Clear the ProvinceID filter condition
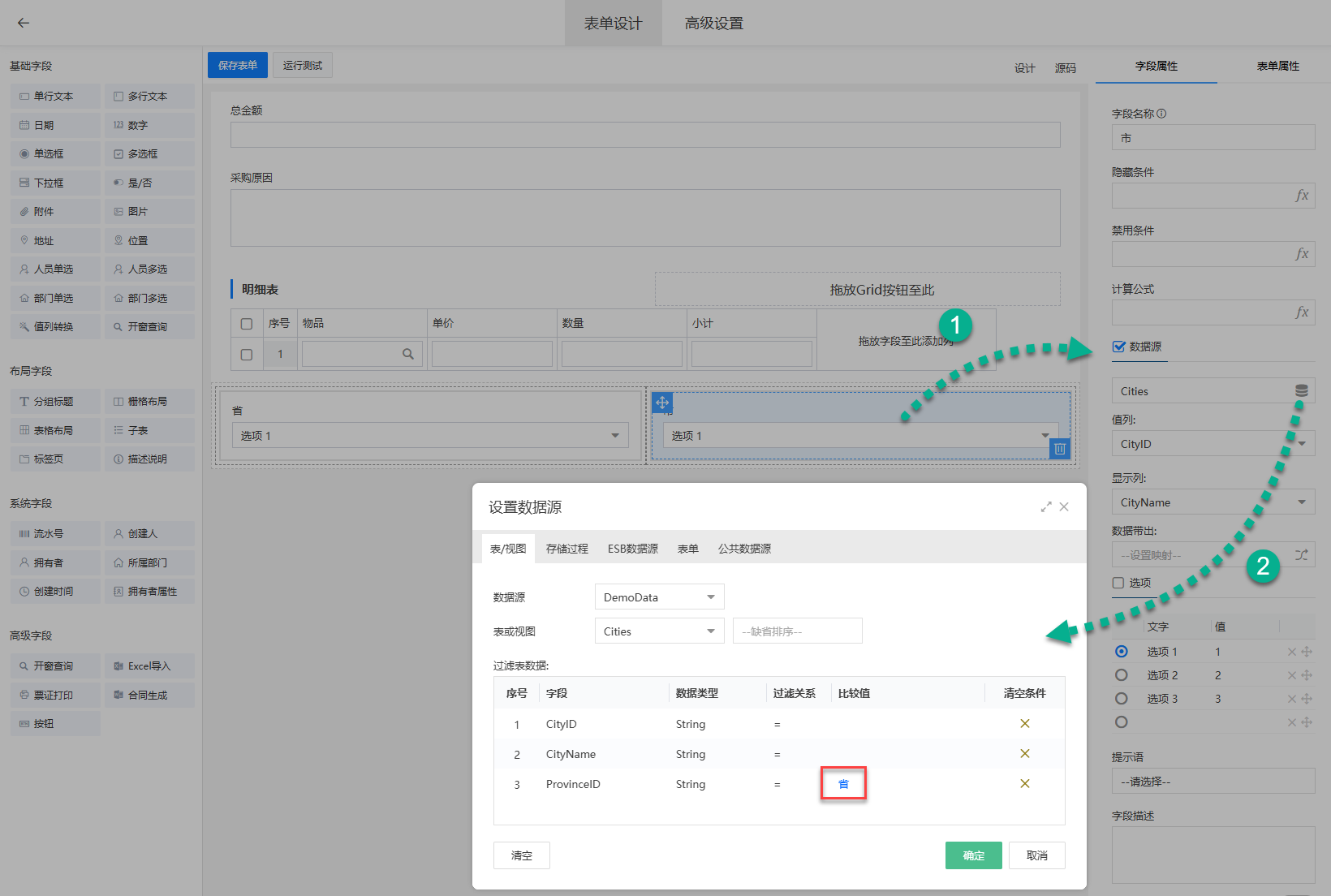 (x=1024, y=784)
